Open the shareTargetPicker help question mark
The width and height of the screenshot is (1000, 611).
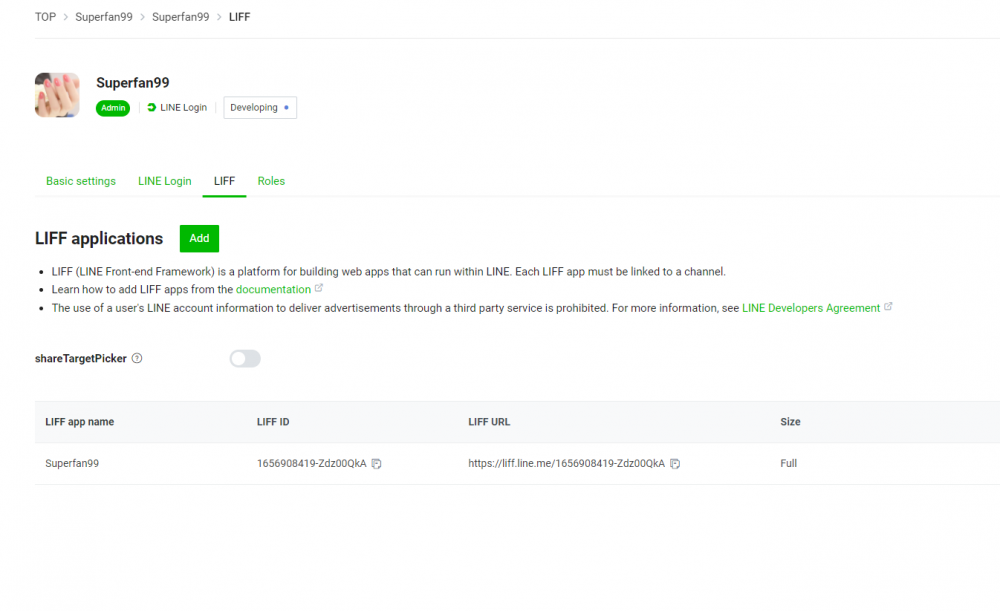[137, 358]
